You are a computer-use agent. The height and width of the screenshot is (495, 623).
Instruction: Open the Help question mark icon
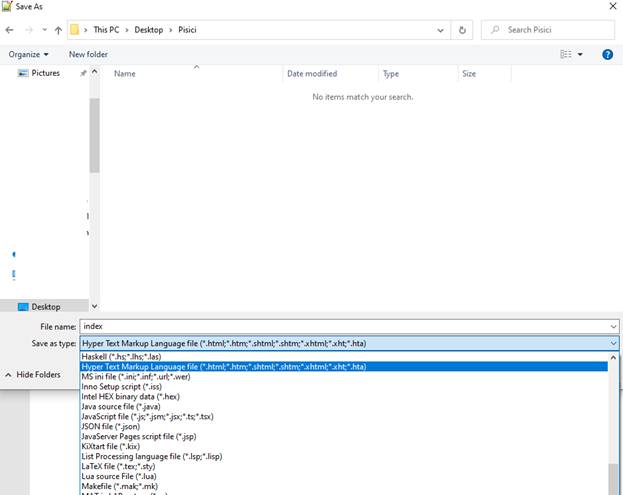point(607,54)
